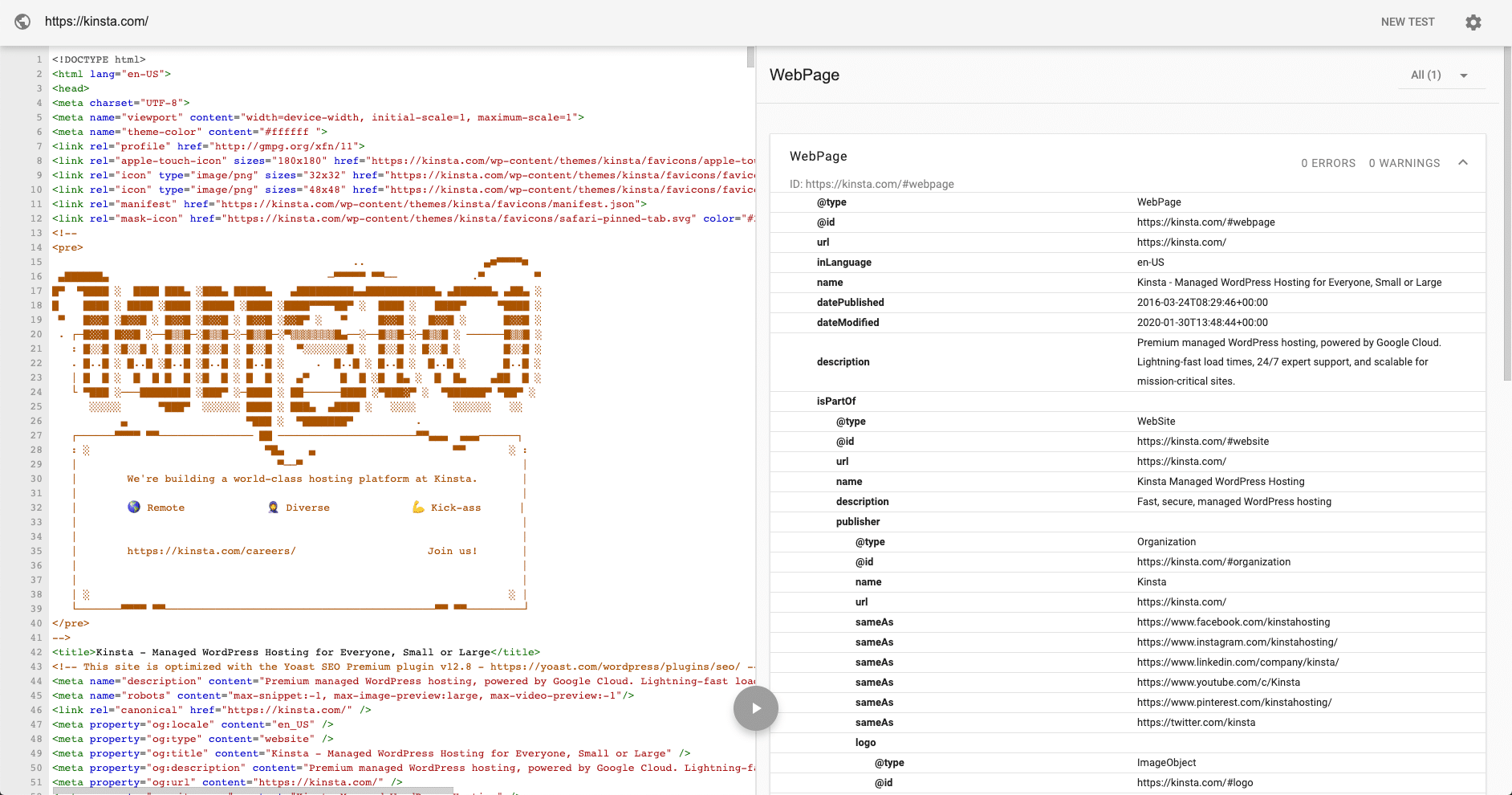
Task: Collapse the WebPage result card with its chevron
Action: (x=1463, y=162)
